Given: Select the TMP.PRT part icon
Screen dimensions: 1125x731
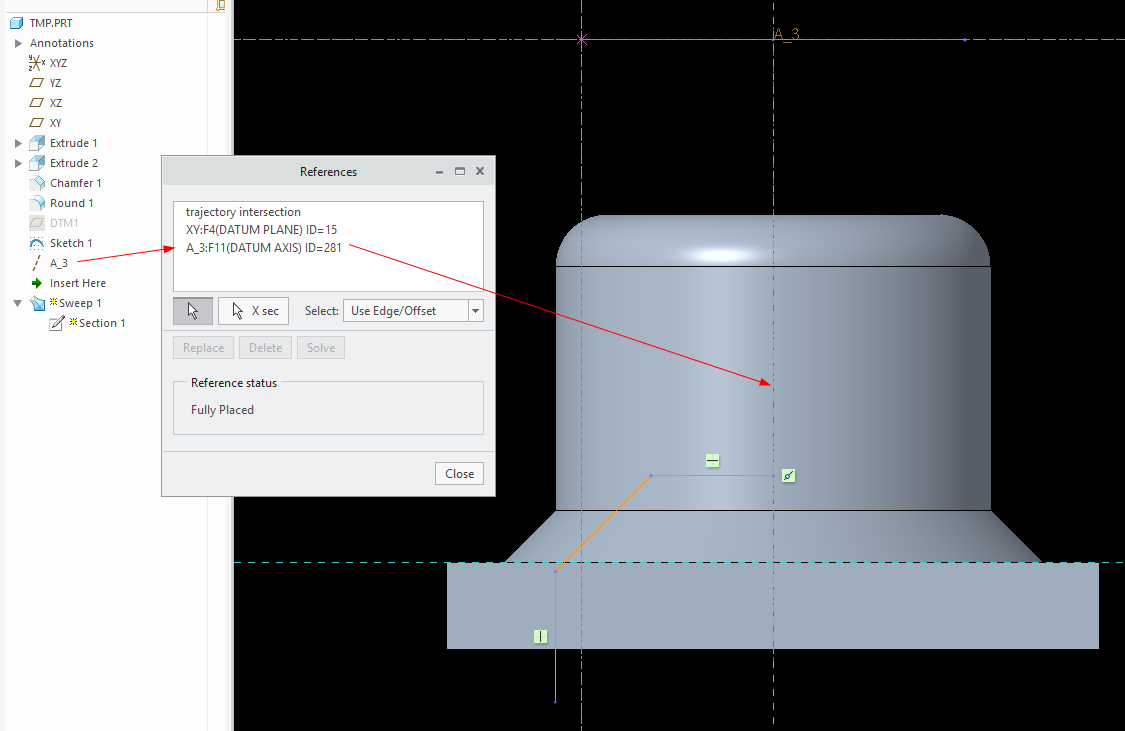Looking at the screenshot, I should point(16,22).
